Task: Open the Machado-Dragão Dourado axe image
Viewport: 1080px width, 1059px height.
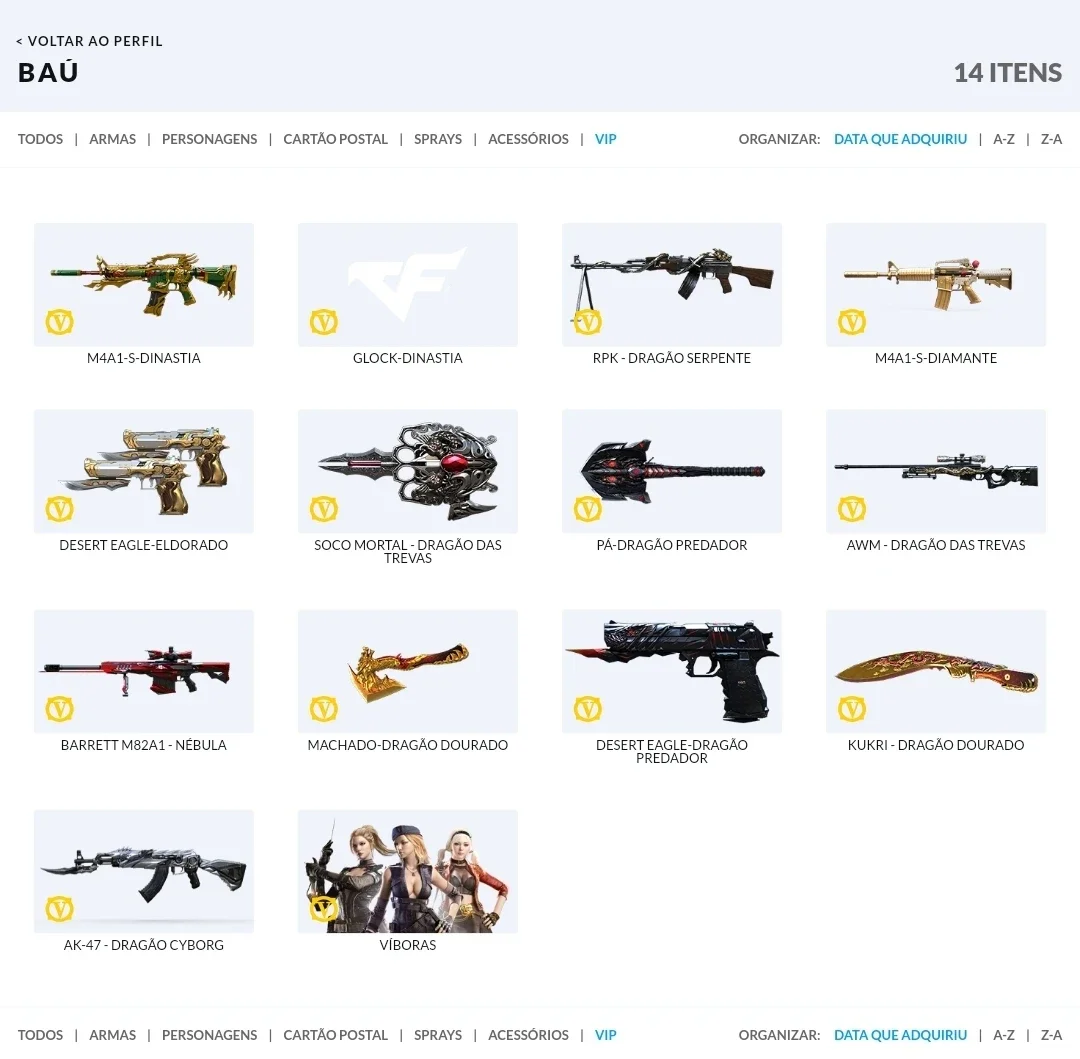Action: click(x=408, y=671)
